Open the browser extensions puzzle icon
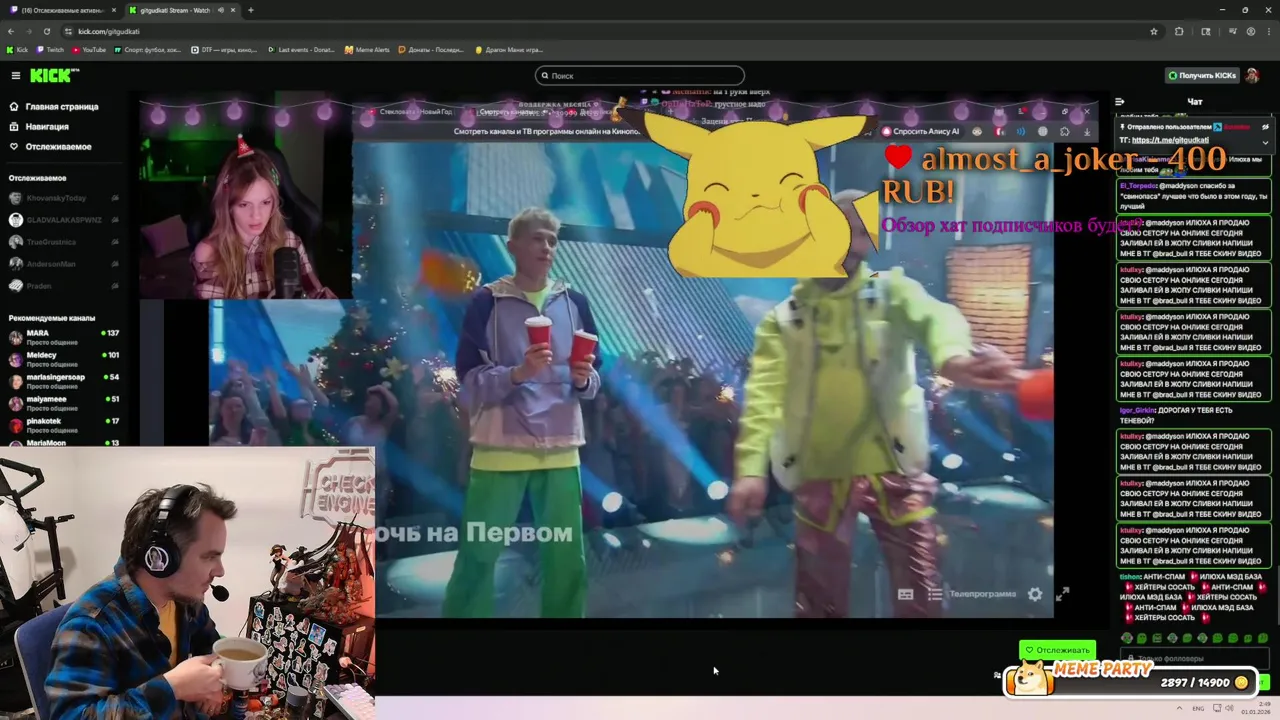Image resolution: width=1280 pixels, height=720 pixels. tap(1179, 31)
